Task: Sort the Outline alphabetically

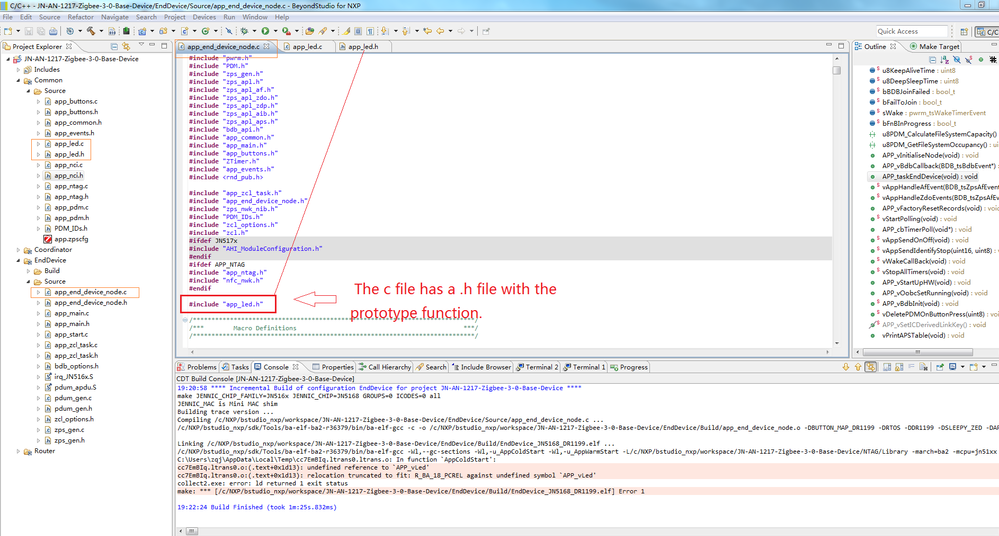Action: 944,59
